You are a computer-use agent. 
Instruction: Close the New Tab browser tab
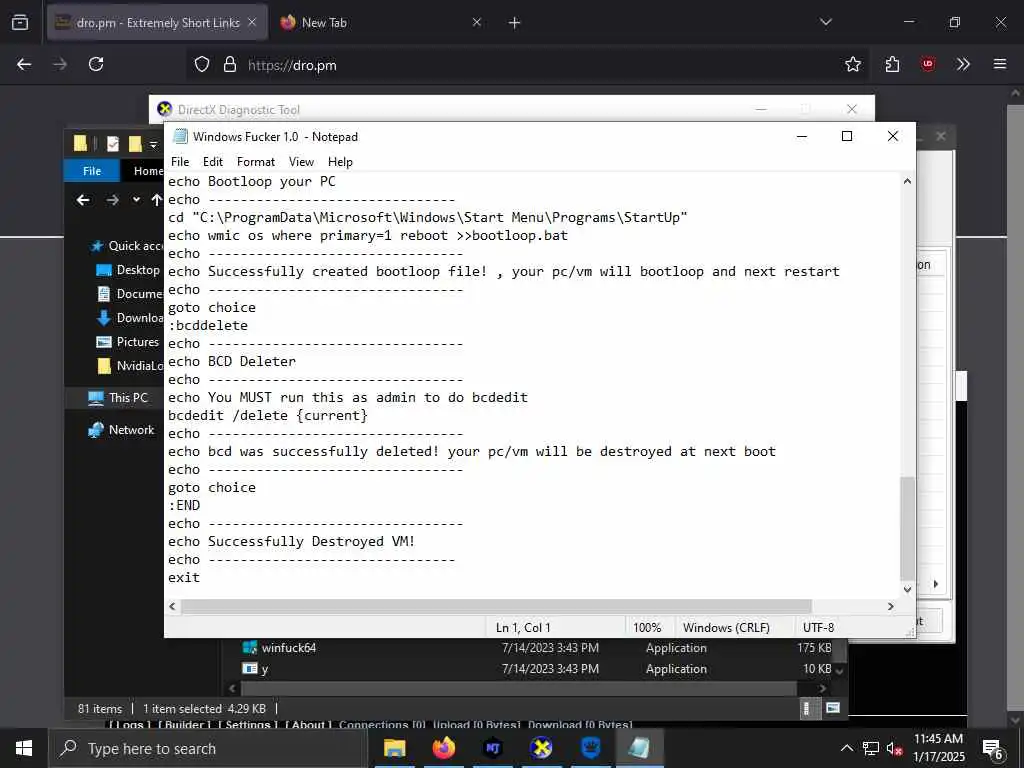point(477,23)
